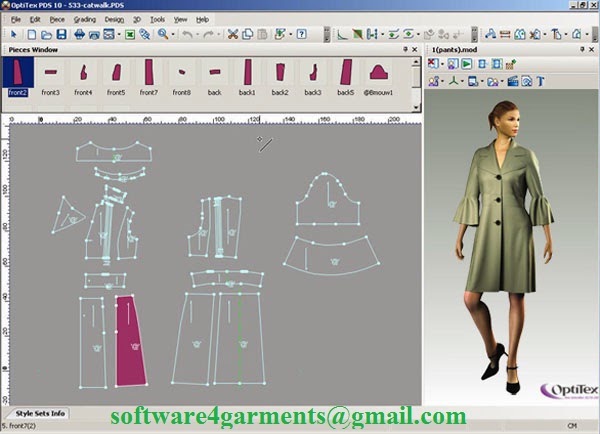The height and width of the screenshot is (434, 600).
Task: Click the CM units label in status bar
Action: point(572,426)
